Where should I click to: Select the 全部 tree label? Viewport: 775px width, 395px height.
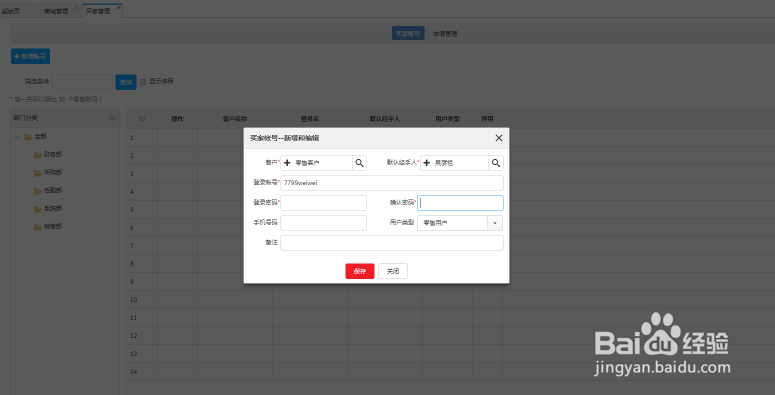click(41, 136)
